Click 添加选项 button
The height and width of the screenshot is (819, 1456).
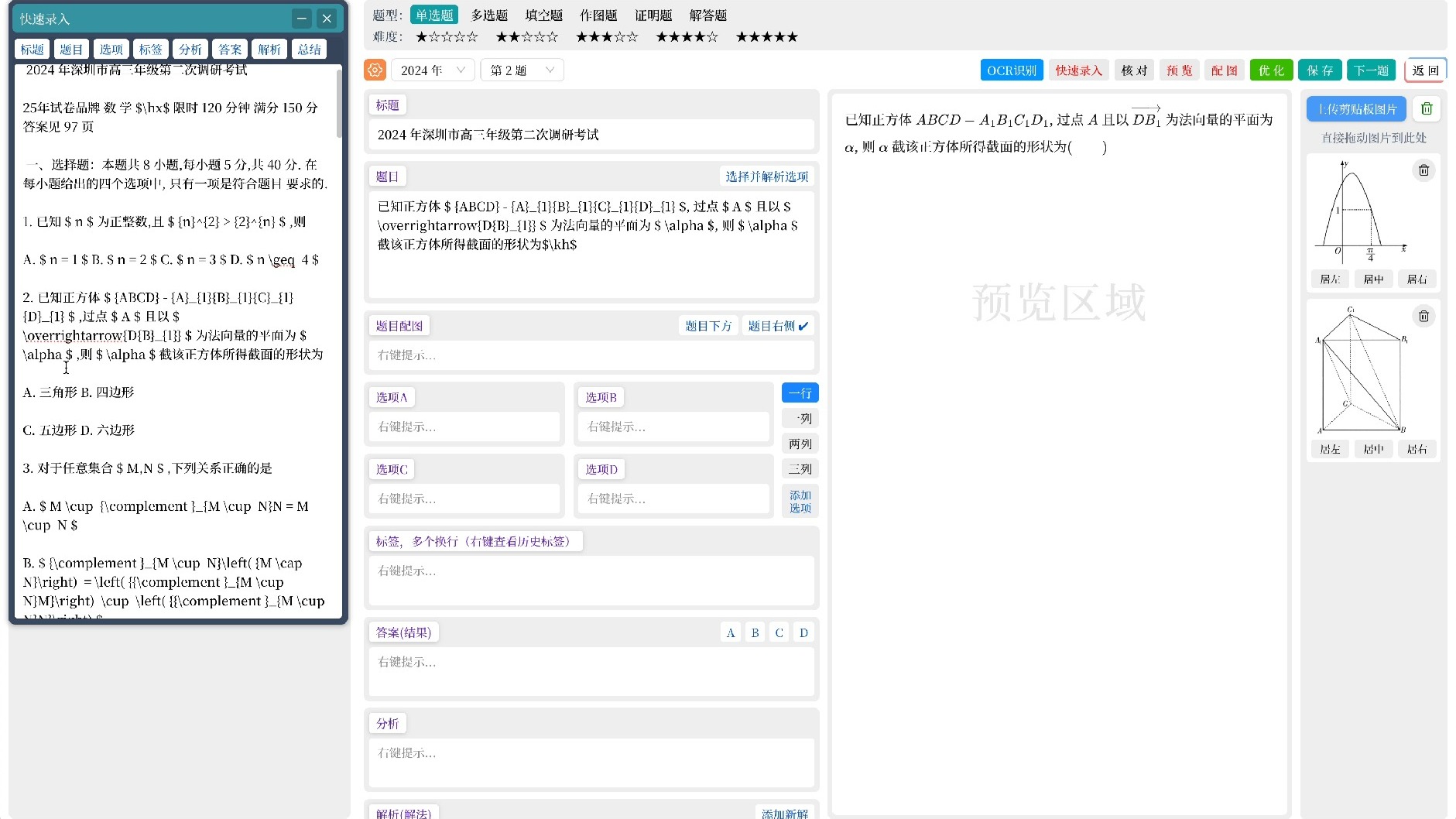click(x=800, y=502)
